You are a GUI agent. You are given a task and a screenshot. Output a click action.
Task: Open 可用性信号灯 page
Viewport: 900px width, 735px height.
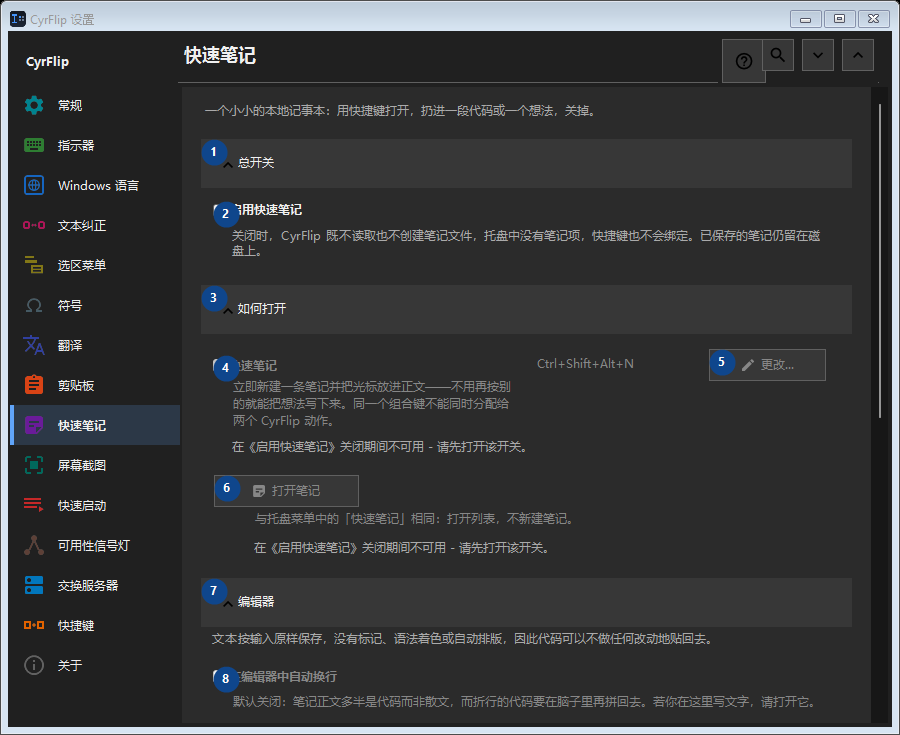pyautogui.click(x=95, y=545)
